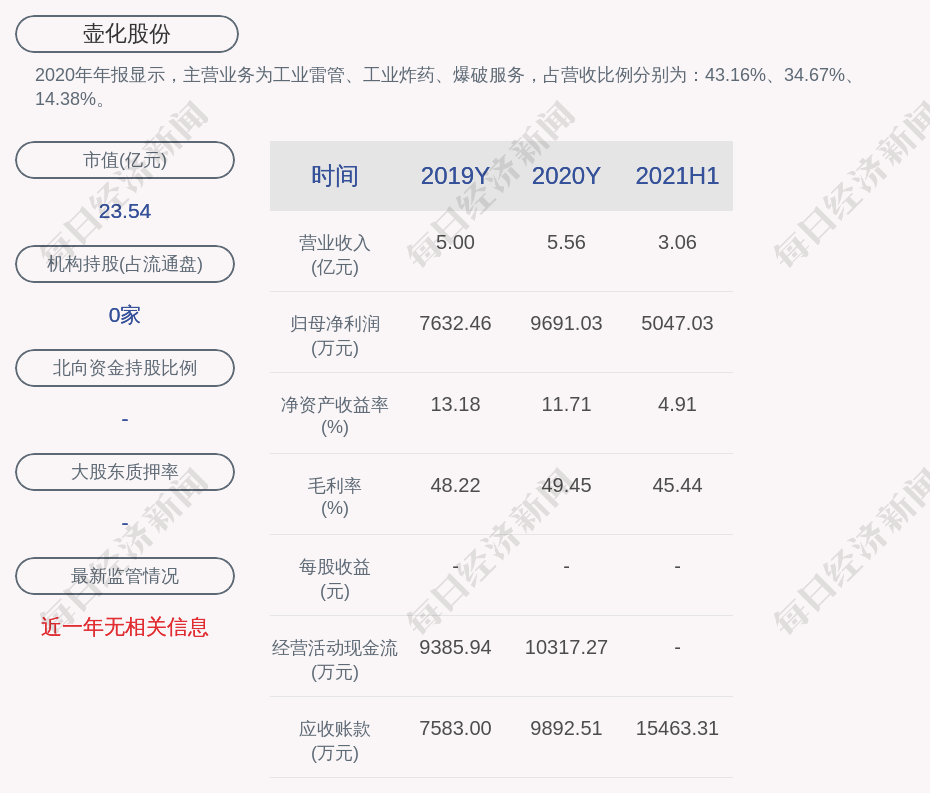Image resolution: width=930 pixels, height=793 pixels.
Task: Select the 2020Y column header
Action: pyautogui.click(x=566, y=176)
